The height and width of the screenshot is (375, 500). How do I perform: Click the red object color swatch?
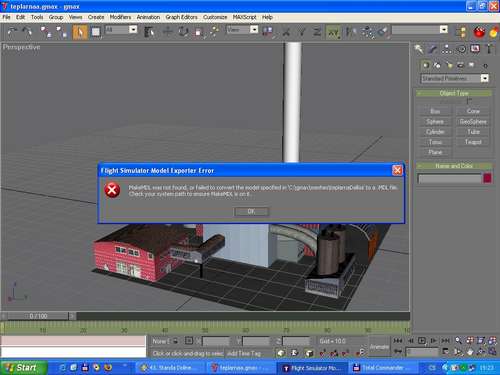pos(487,178)
